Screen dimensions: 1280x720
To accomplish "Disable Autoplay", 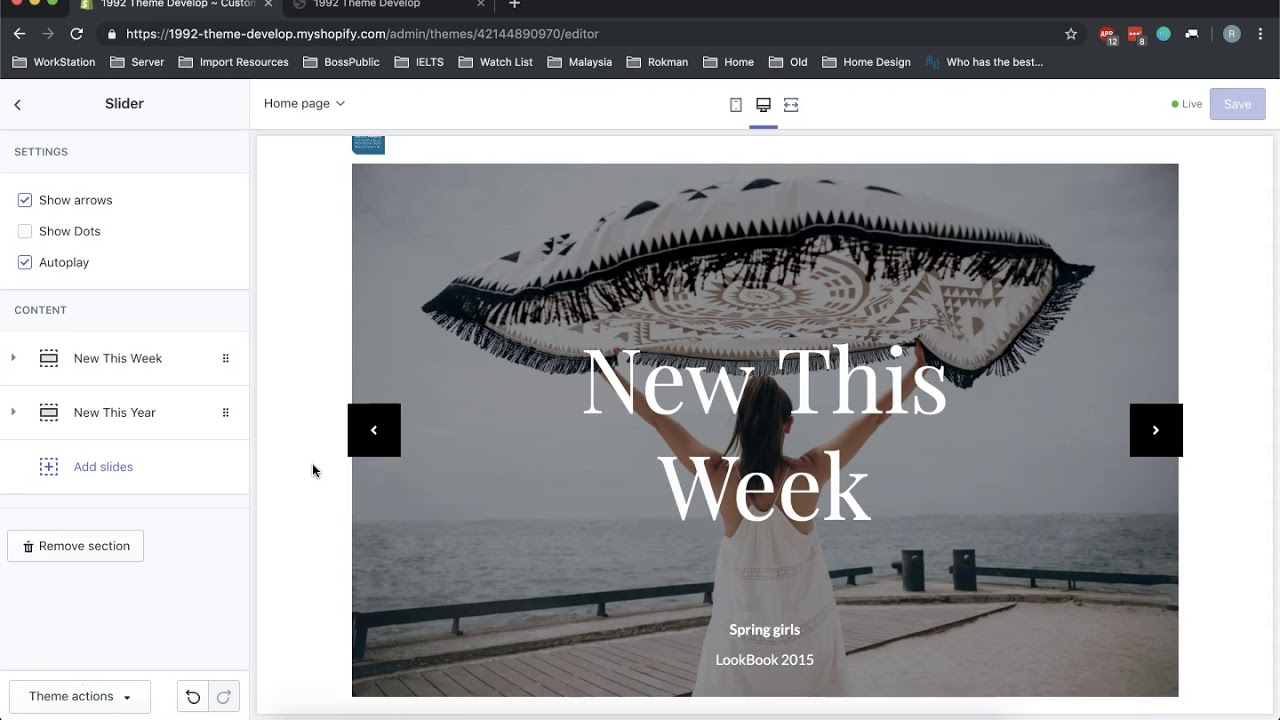I will click(25, 262).
